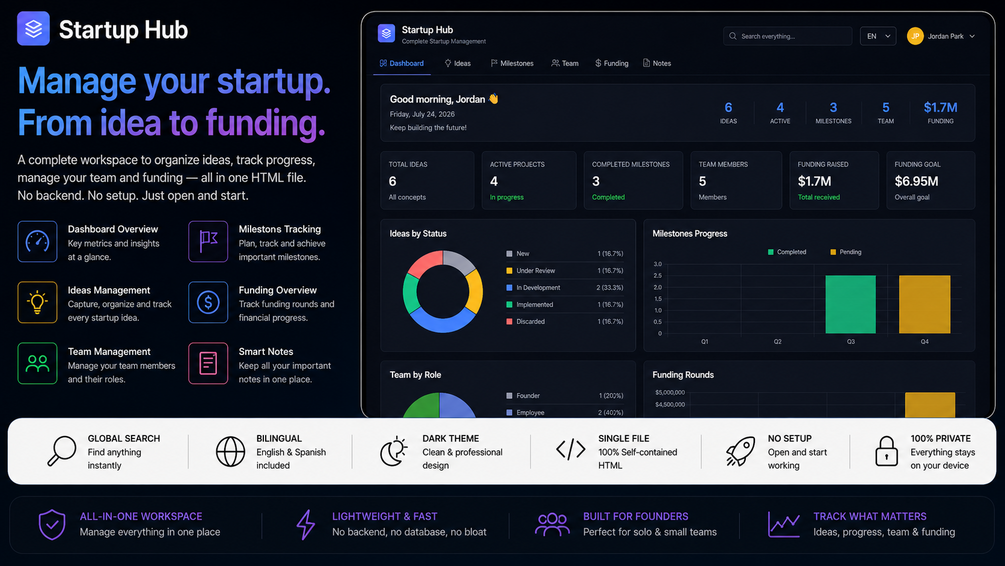
Task: Switch to the Milestones tab
Action: tap(512, 63)
